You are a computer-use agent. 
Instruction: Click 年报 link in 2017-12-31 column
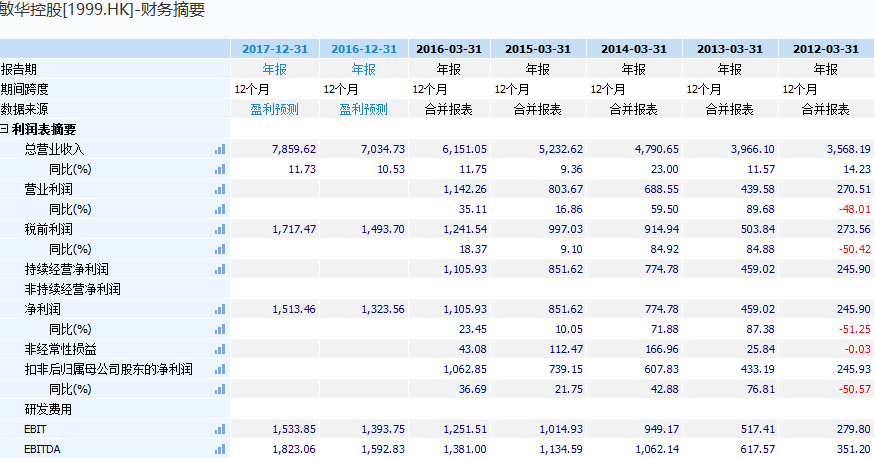(x=275, y=69)
